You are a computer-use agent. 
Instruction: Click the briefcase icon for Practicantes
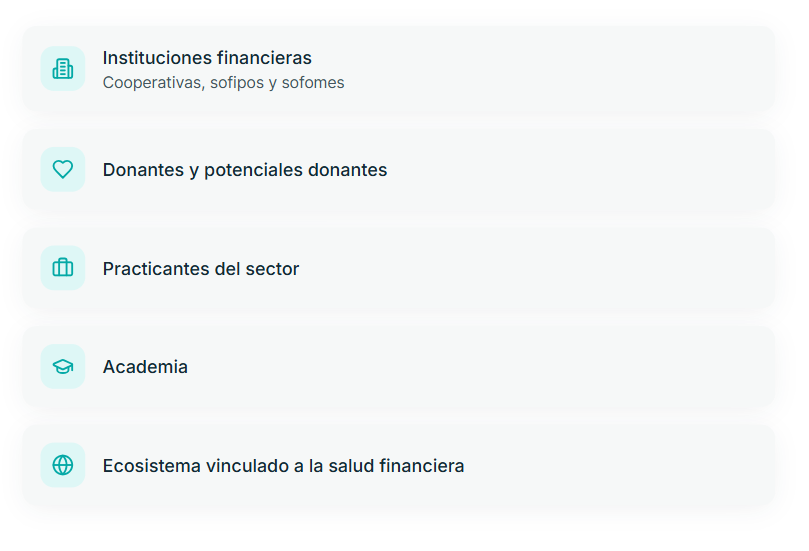click(x=63, y=268)
